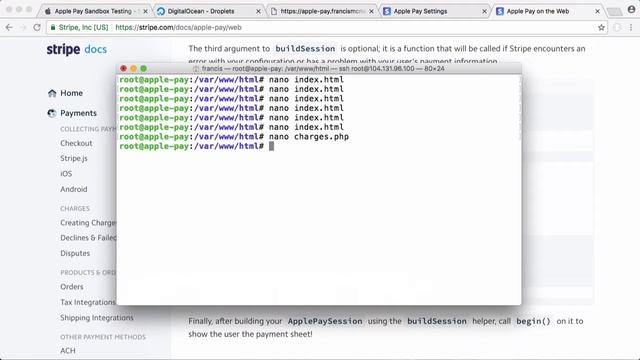The width and height of the screenshot is (640, 360).
Task: Click the terminal's red close button
Action: tap(124, 69)
